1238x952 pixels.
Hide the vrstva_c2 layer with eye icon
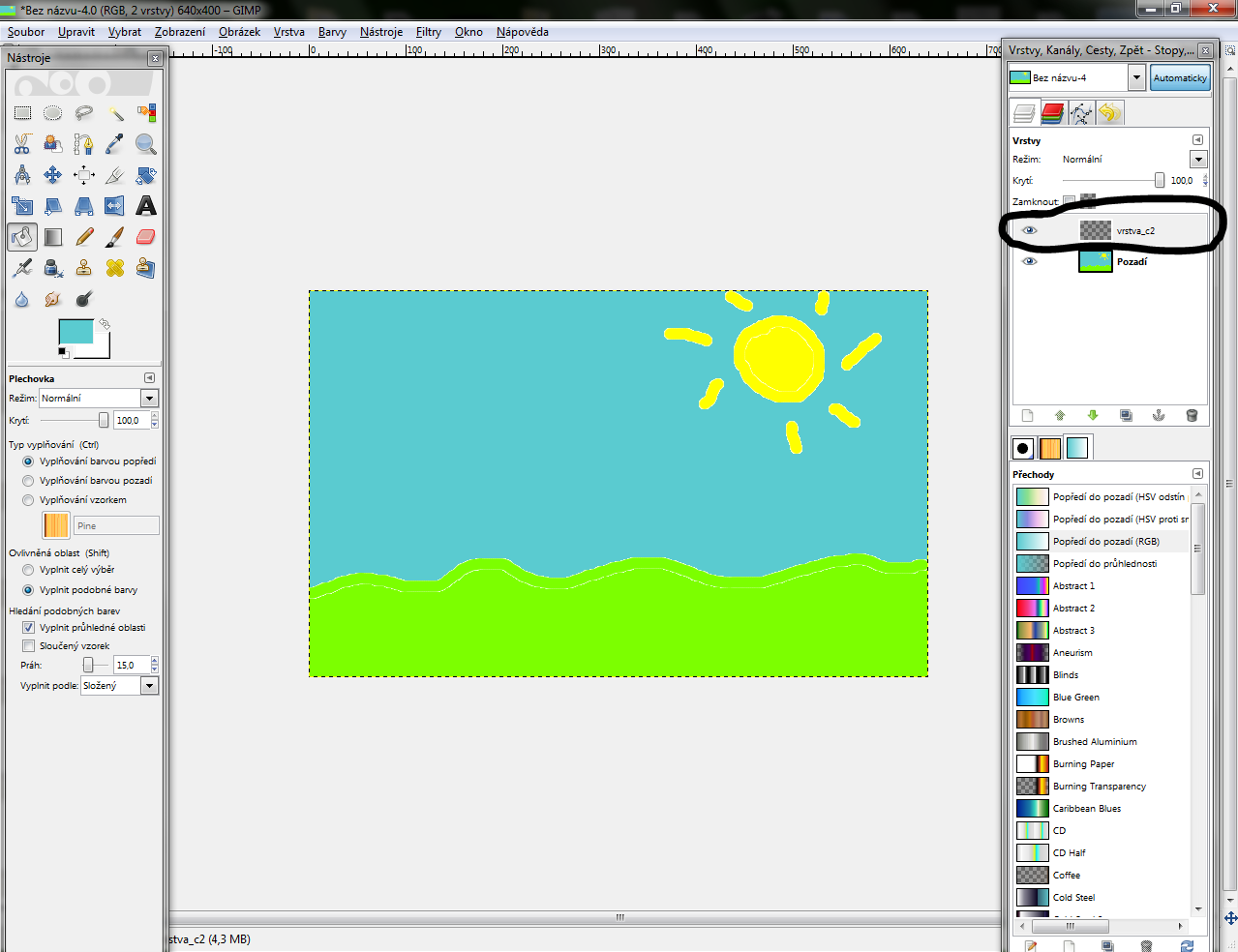point(1030,230)
